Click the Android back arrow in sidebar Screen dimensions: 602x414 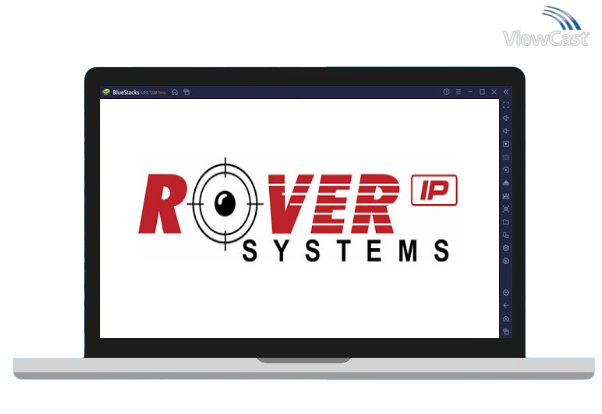click(506, 306)
